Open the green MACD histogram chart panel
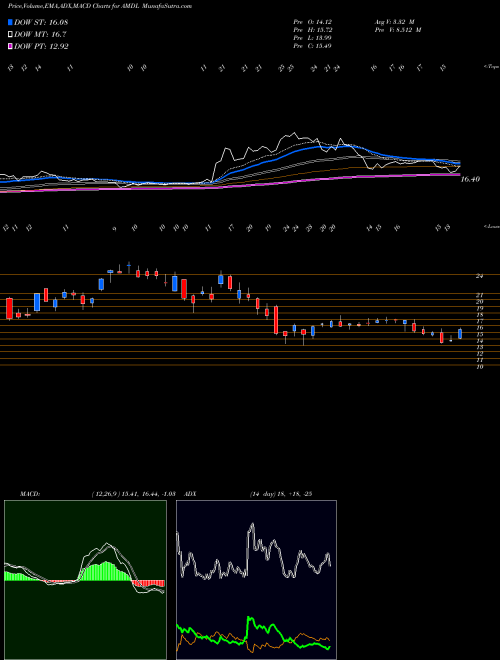Viewport: 500px width, 660px height. (85, 580)
